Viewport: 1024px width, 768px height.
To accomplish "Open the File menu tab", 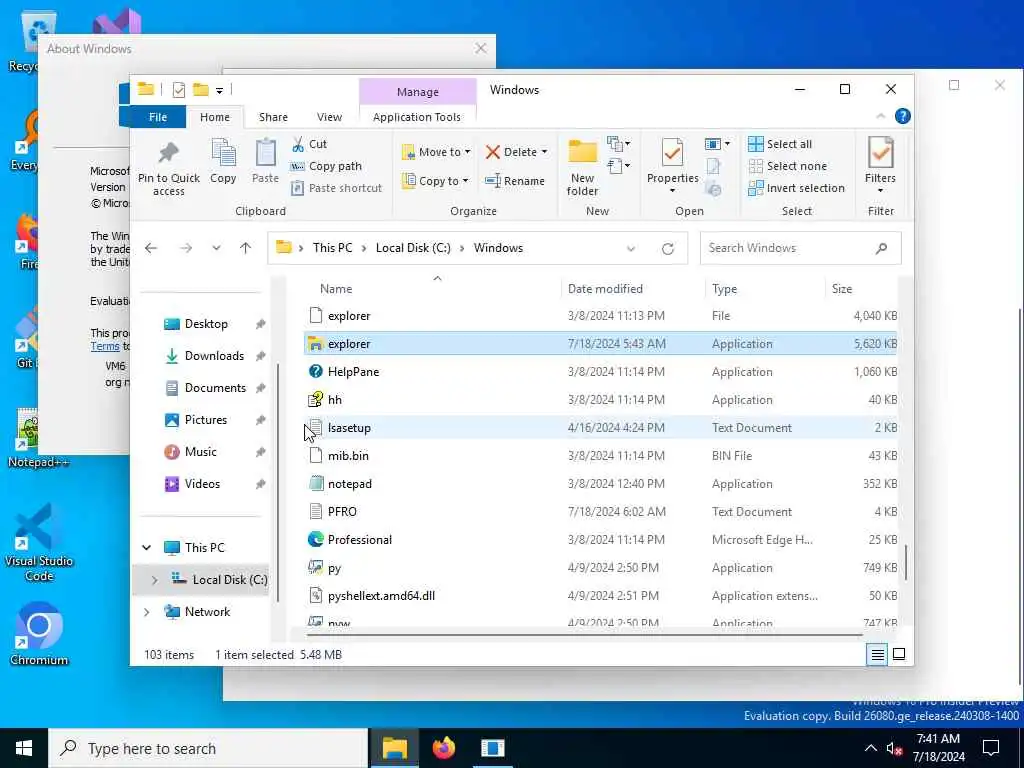I will (x=158, y=117).
